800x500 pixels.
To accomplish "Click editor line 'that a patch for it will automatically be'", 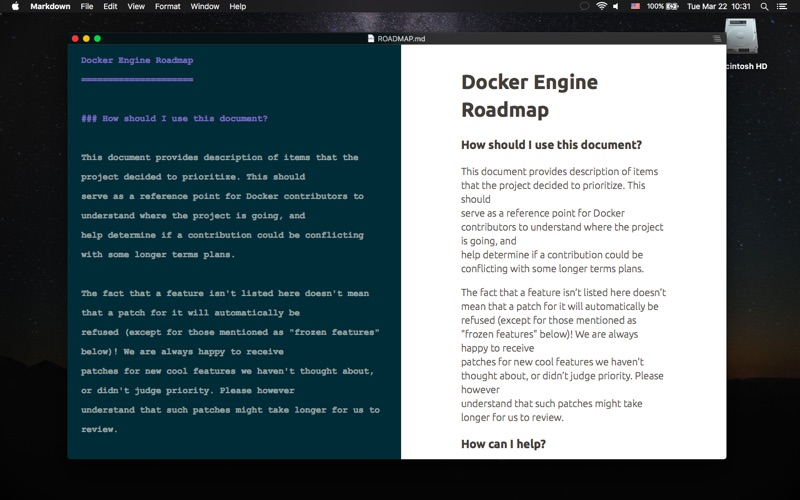I will [x=190, y=312].
